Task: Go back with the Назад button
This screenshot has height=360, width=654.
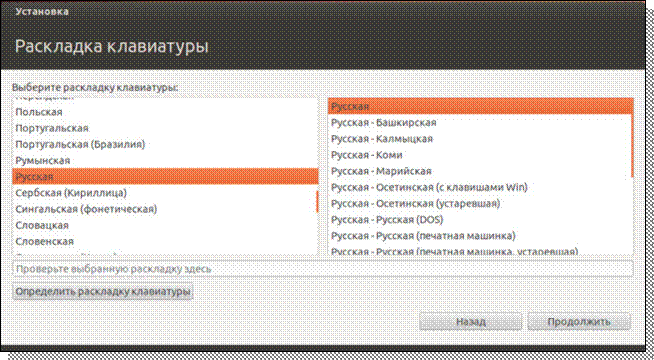Action: pyautogui.click(x=470, y=322)
